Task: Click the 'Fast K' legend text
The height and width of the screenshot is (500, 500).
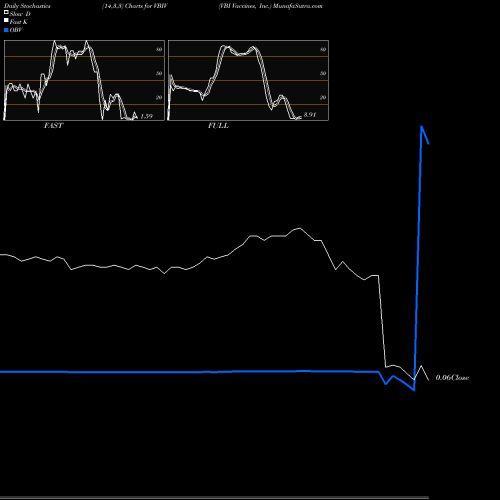Action: [19, 22]
